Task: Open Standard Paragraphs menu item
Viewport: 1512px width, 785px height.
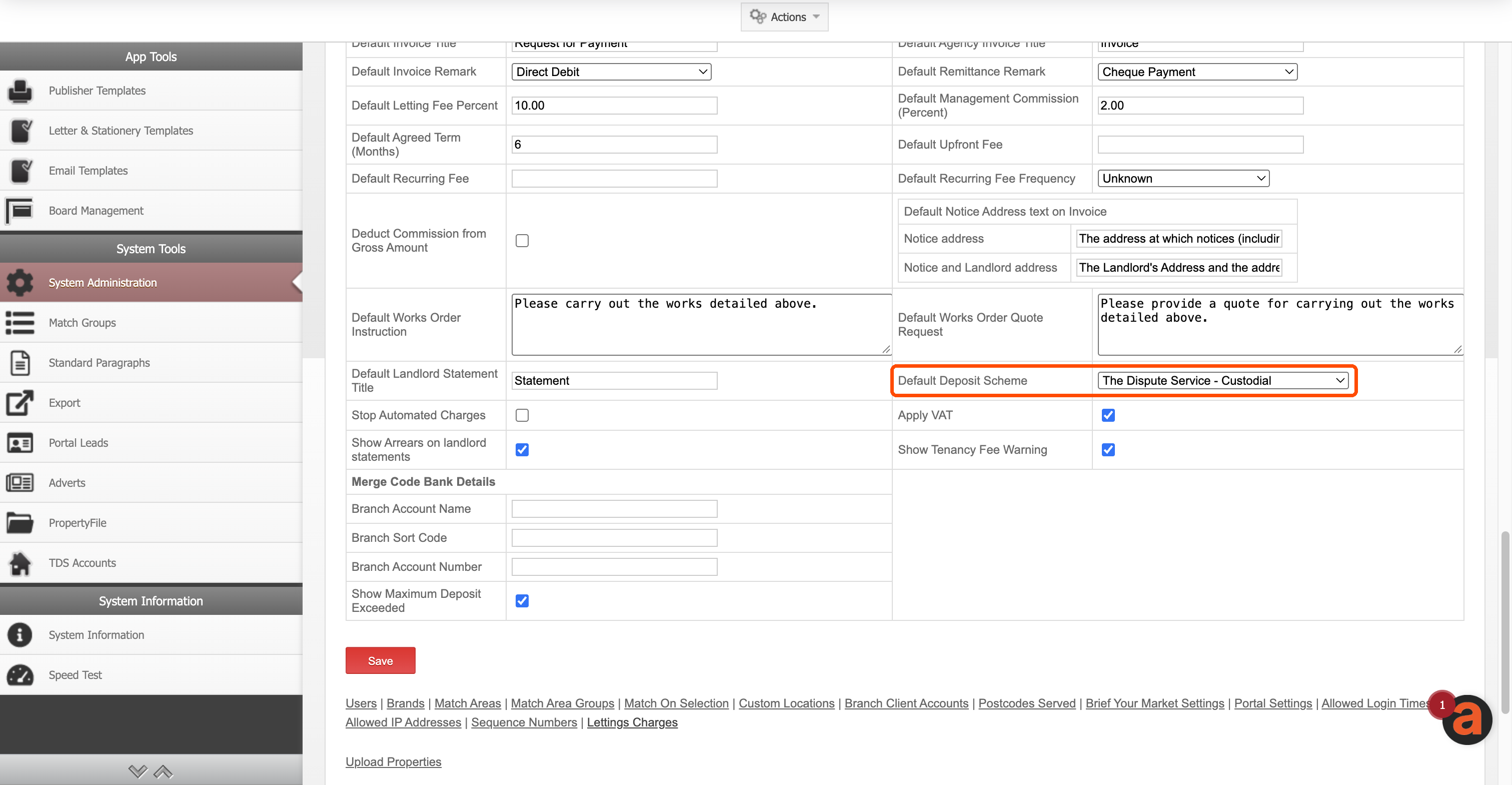Action: (x=151, y=363)
